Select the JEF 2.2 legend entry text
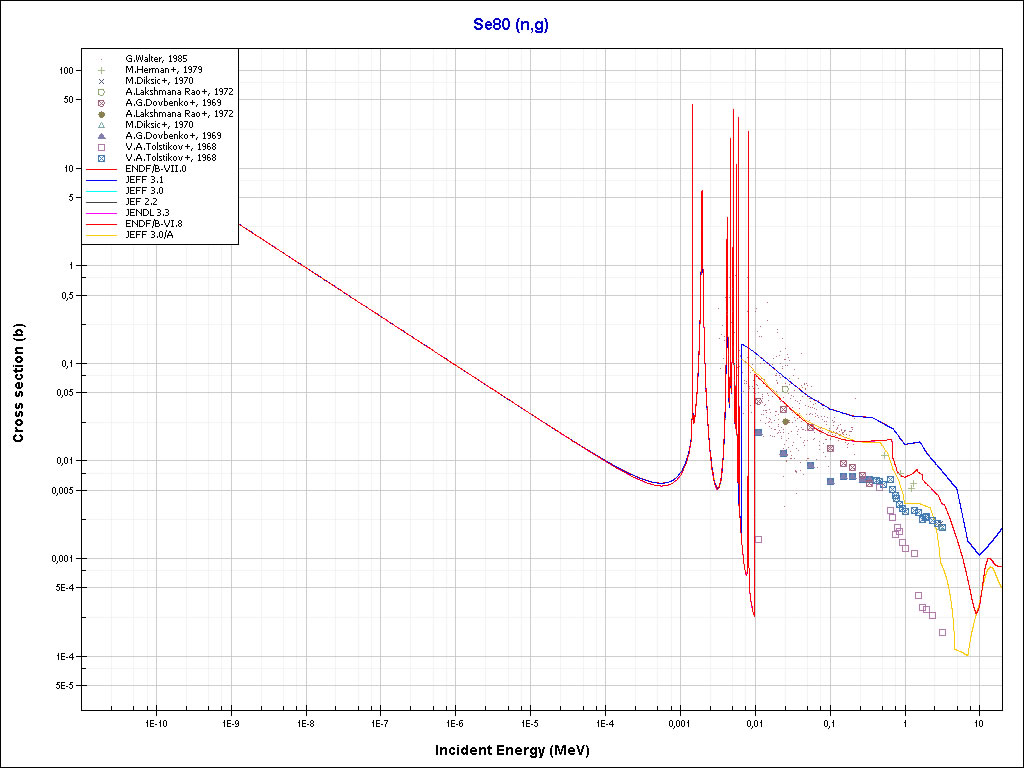 click(x=141, y=202)
